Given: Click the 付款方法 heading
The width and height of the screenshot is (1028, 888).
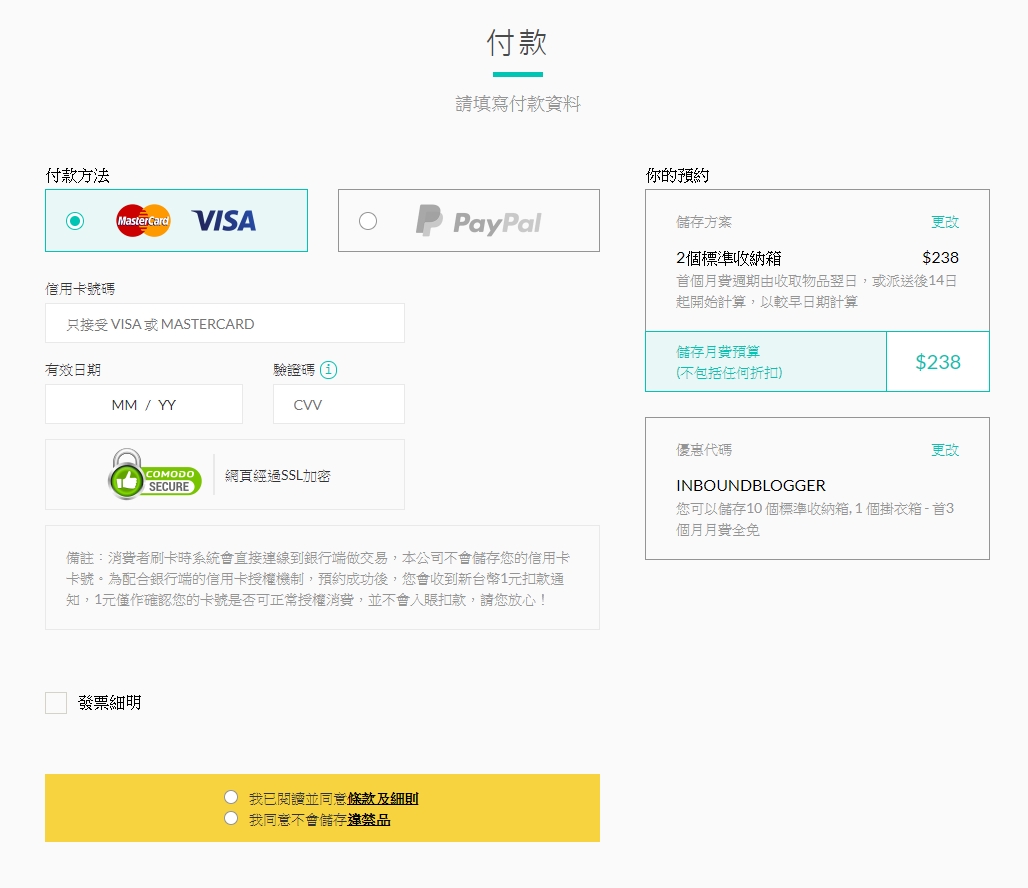Looking at the screenshot, I should pyautogui.click(x=77, y=176).
